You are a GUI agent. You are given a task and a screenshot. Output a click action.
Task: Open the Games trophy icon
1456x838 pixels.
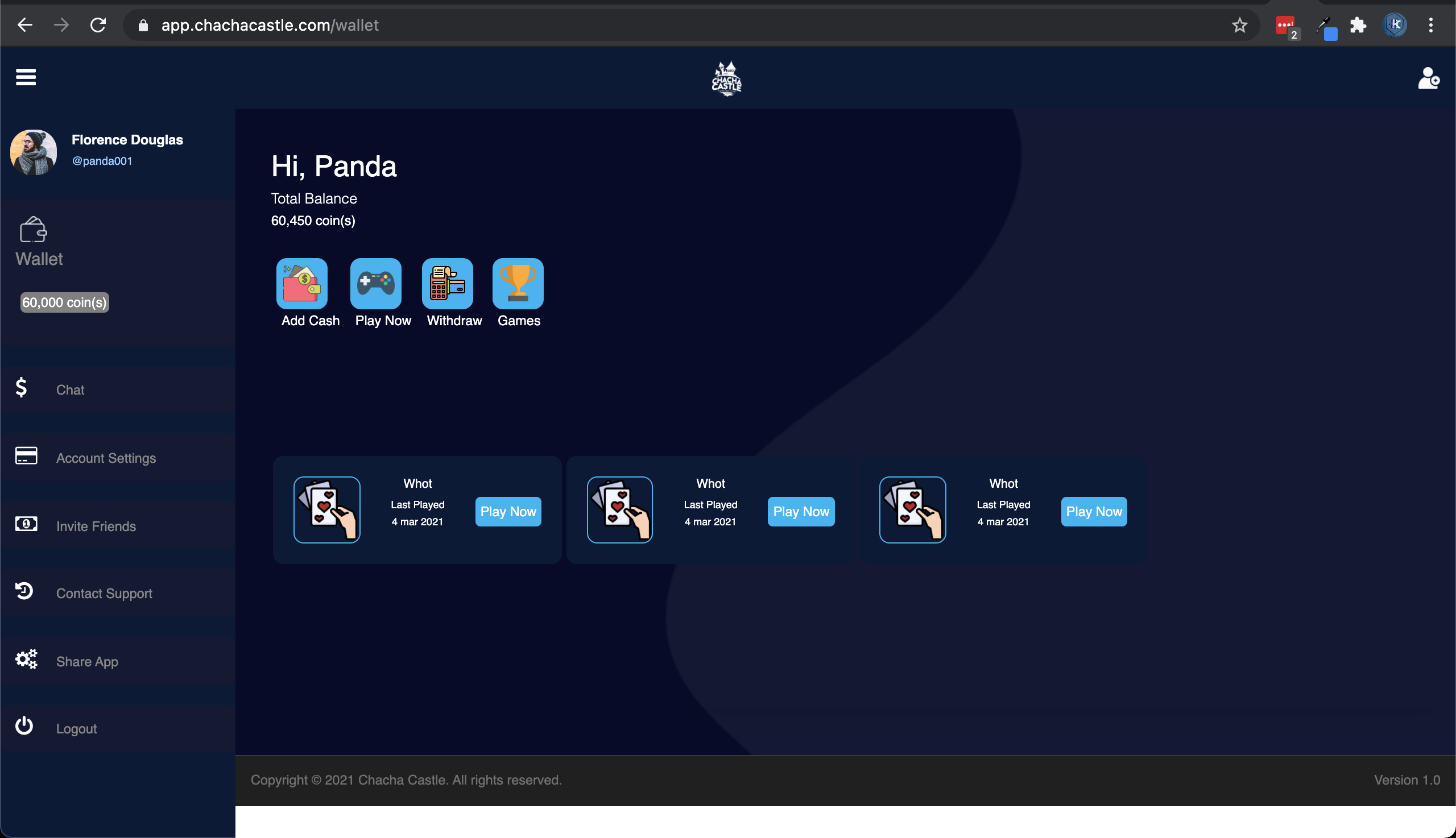point(518,283)
